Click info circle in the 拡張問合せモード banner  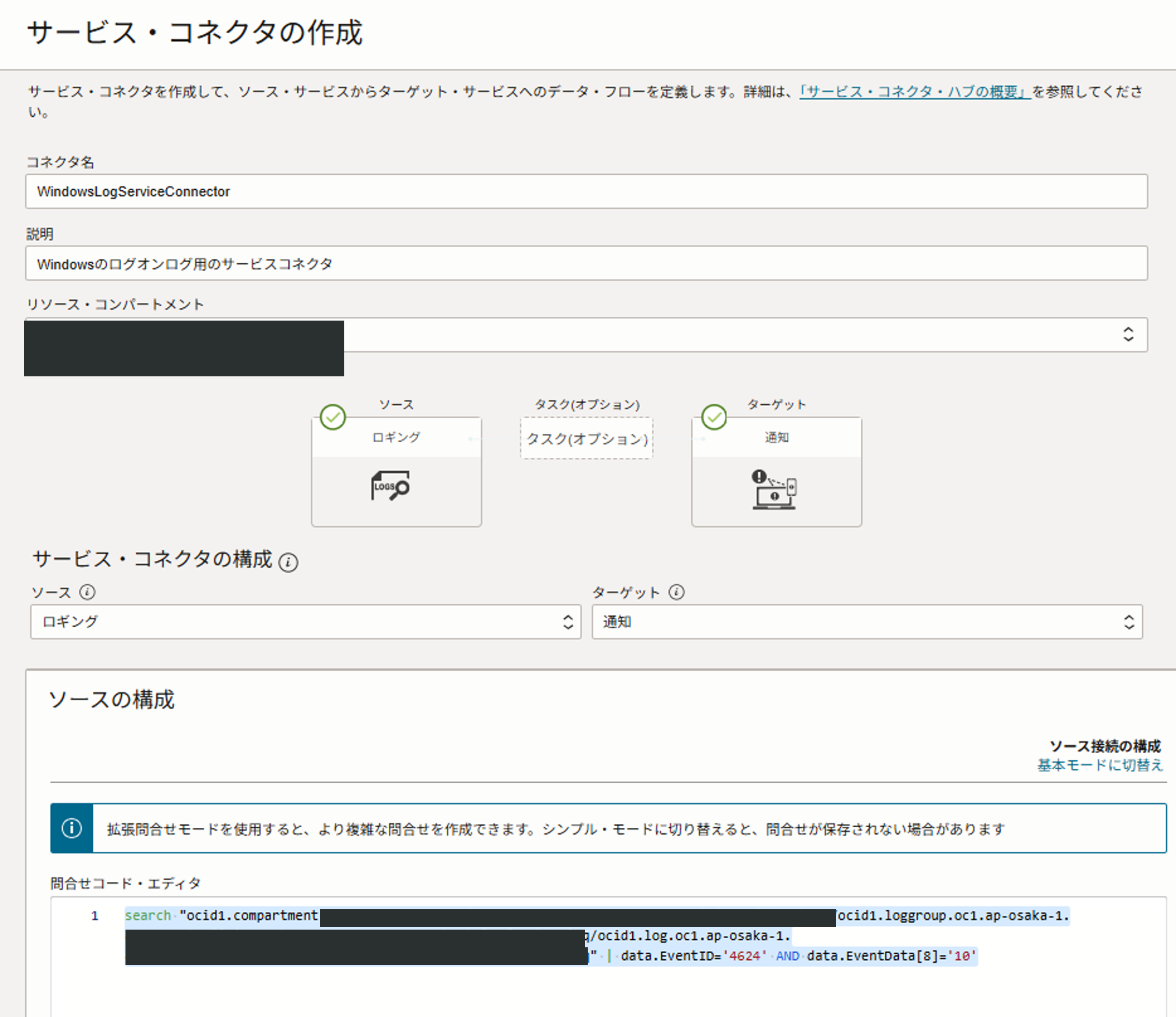(71, 828)
